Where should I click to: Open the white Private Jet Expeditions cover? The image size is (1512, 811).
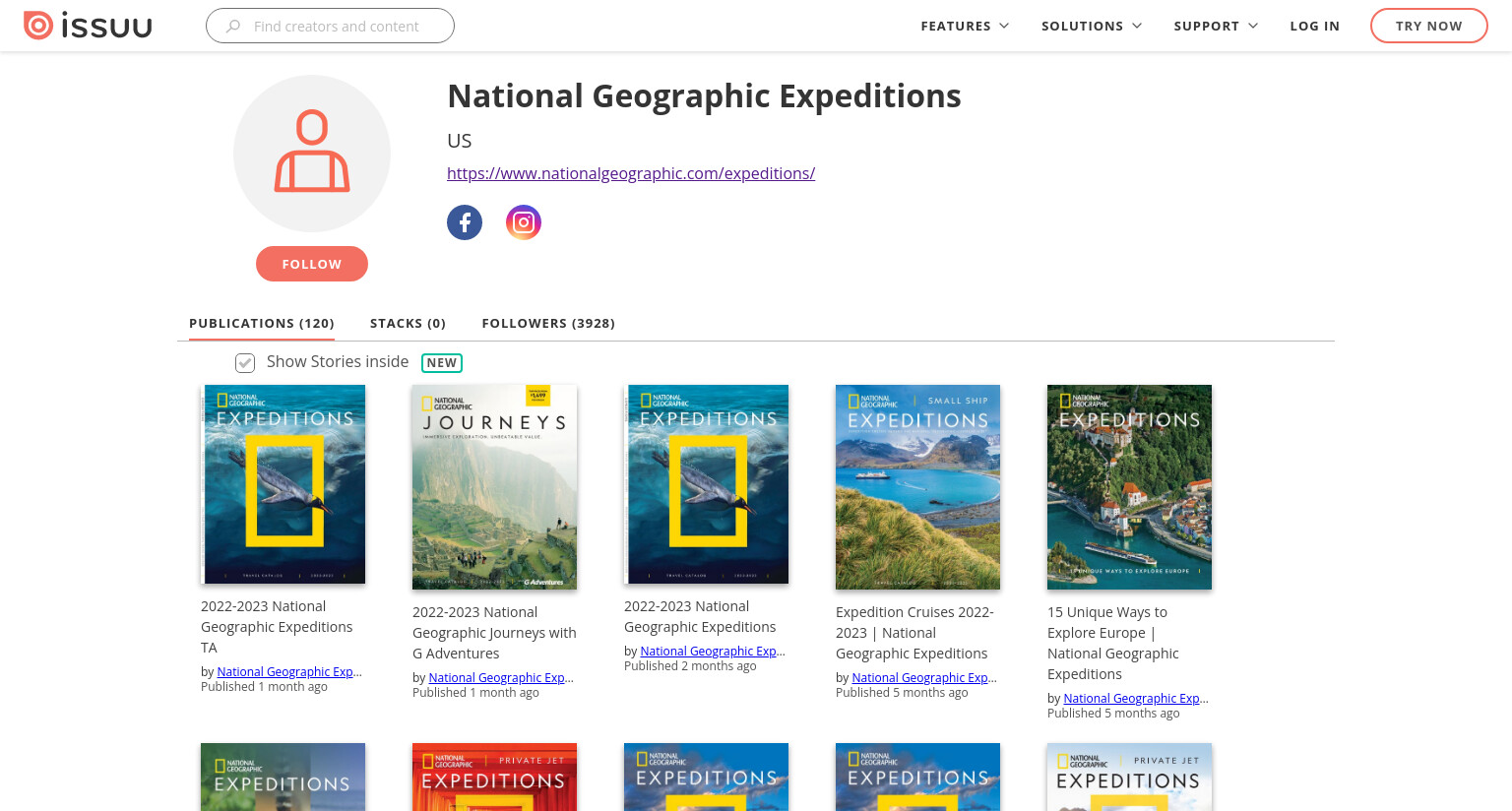coord(1129,777)
